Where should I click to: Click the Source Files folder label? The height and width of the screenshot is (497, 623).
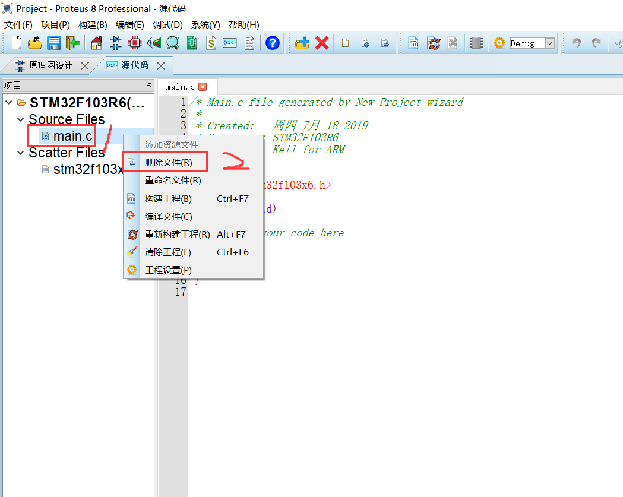click(x=66, y=119)
